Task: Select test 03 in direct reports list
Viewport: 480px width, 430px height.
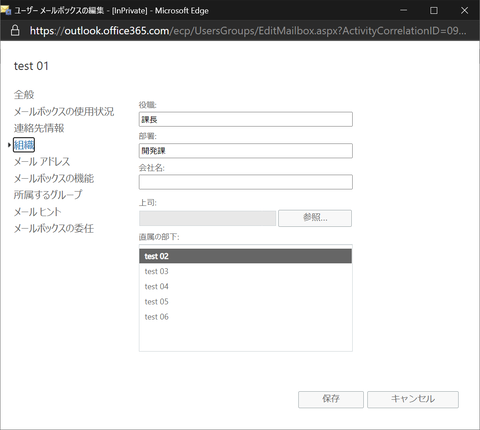Action: (245, 271)
